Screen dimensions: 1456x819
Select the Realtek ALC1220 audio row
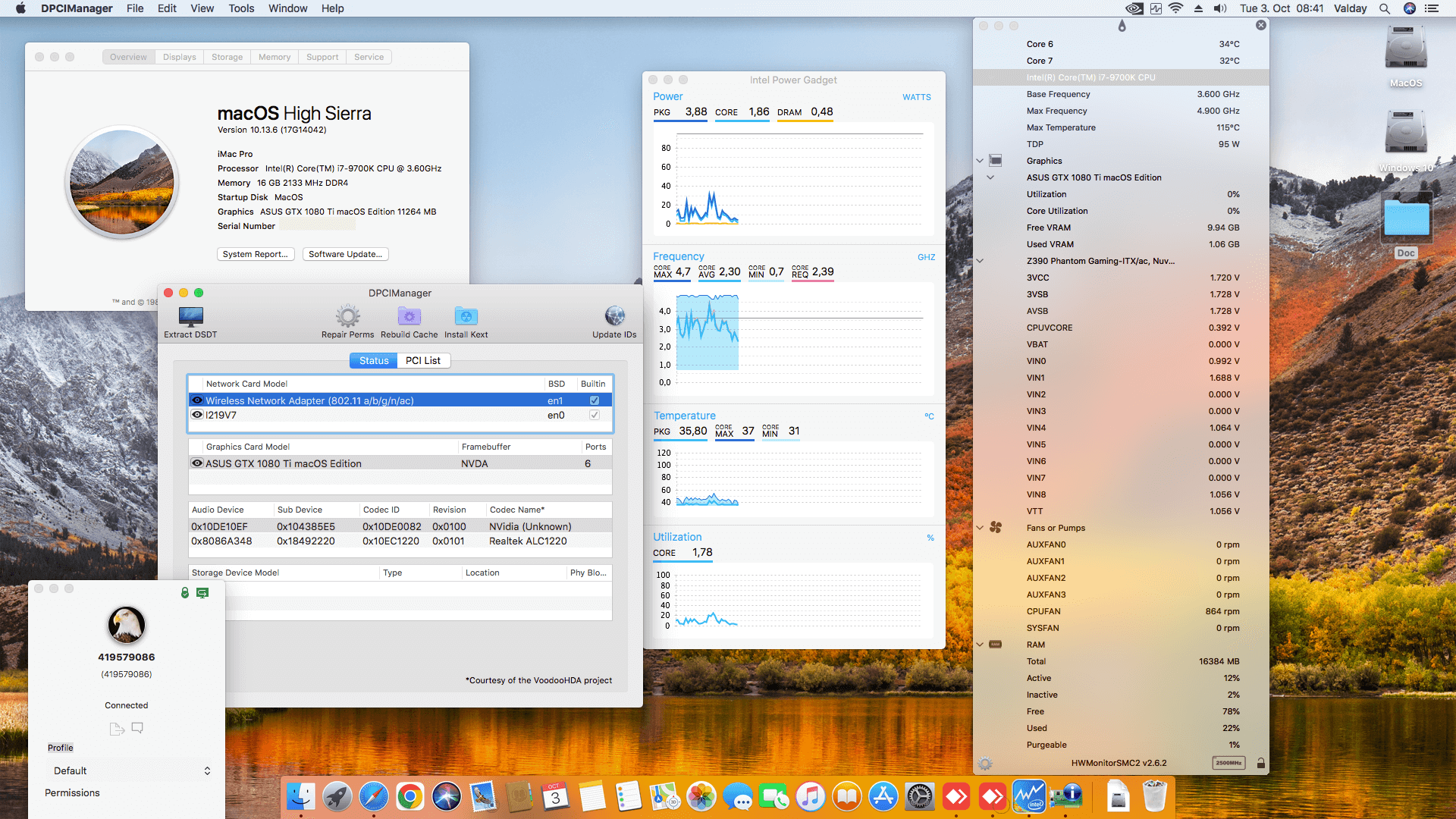pos(400,541)
